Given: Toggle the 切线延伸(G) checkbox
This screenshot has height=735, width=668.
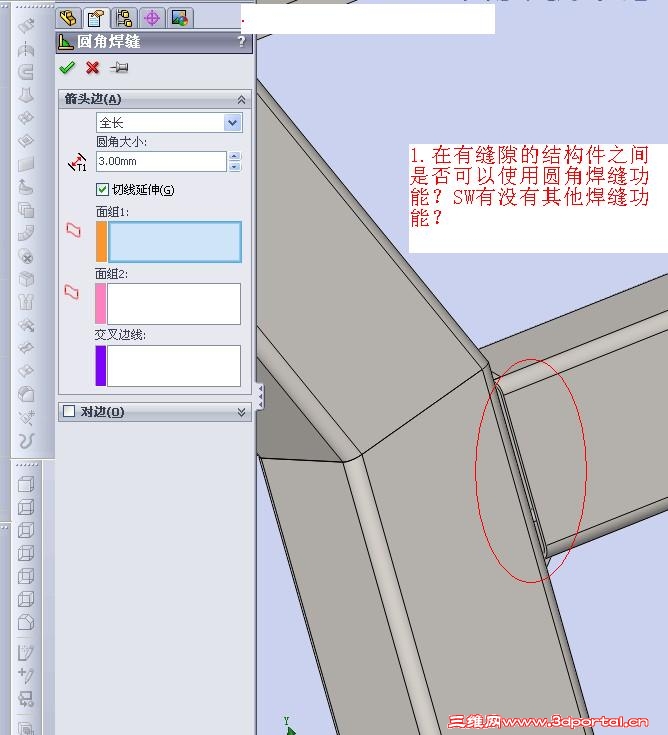Looking at the screenshot, I should [x=102, y=189].
